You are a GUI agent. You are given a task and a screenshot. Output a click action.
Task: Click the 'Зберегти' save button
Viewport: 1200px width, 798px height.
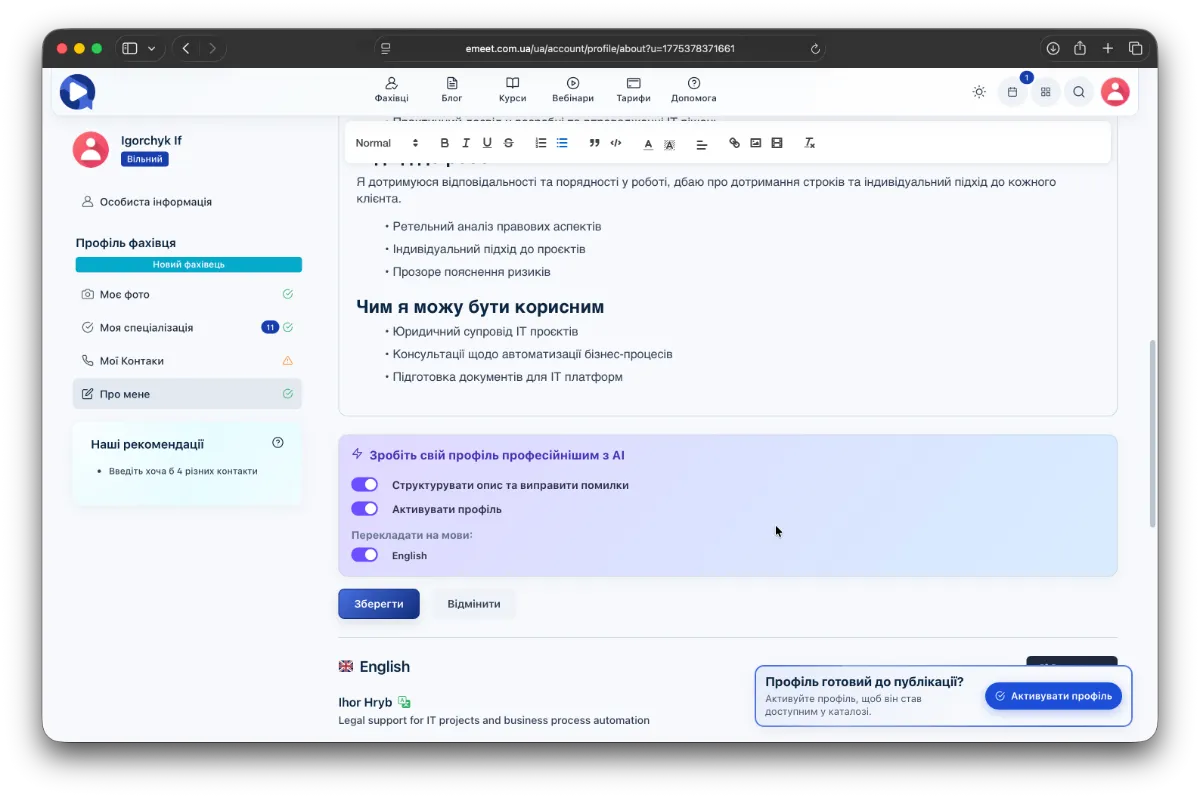tap(379, 604)
